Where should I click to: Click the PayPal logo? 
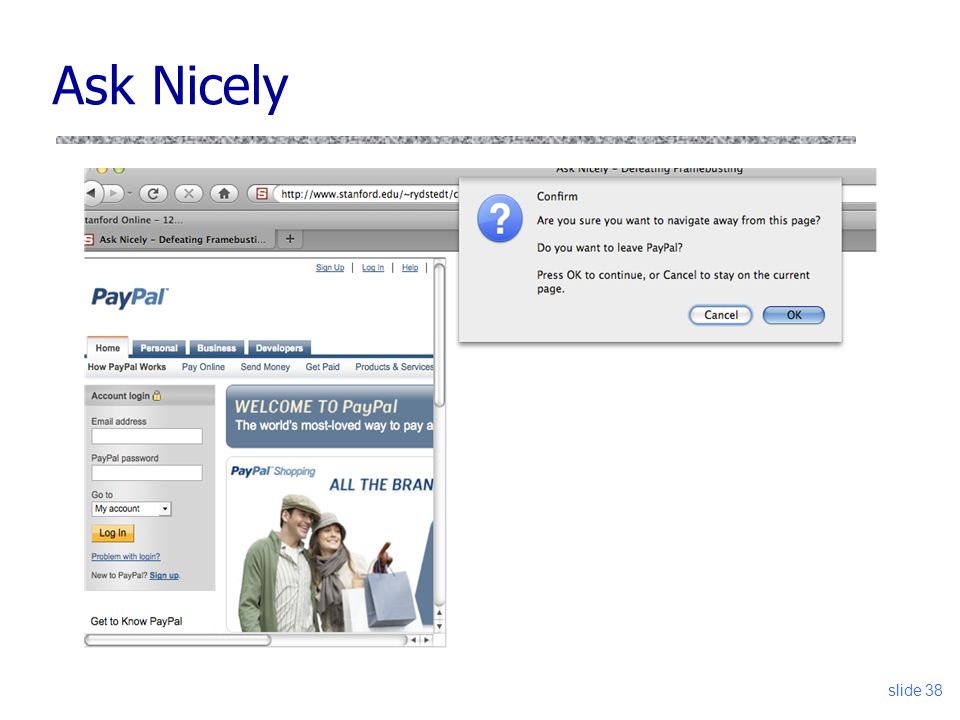tap(130, 298)
